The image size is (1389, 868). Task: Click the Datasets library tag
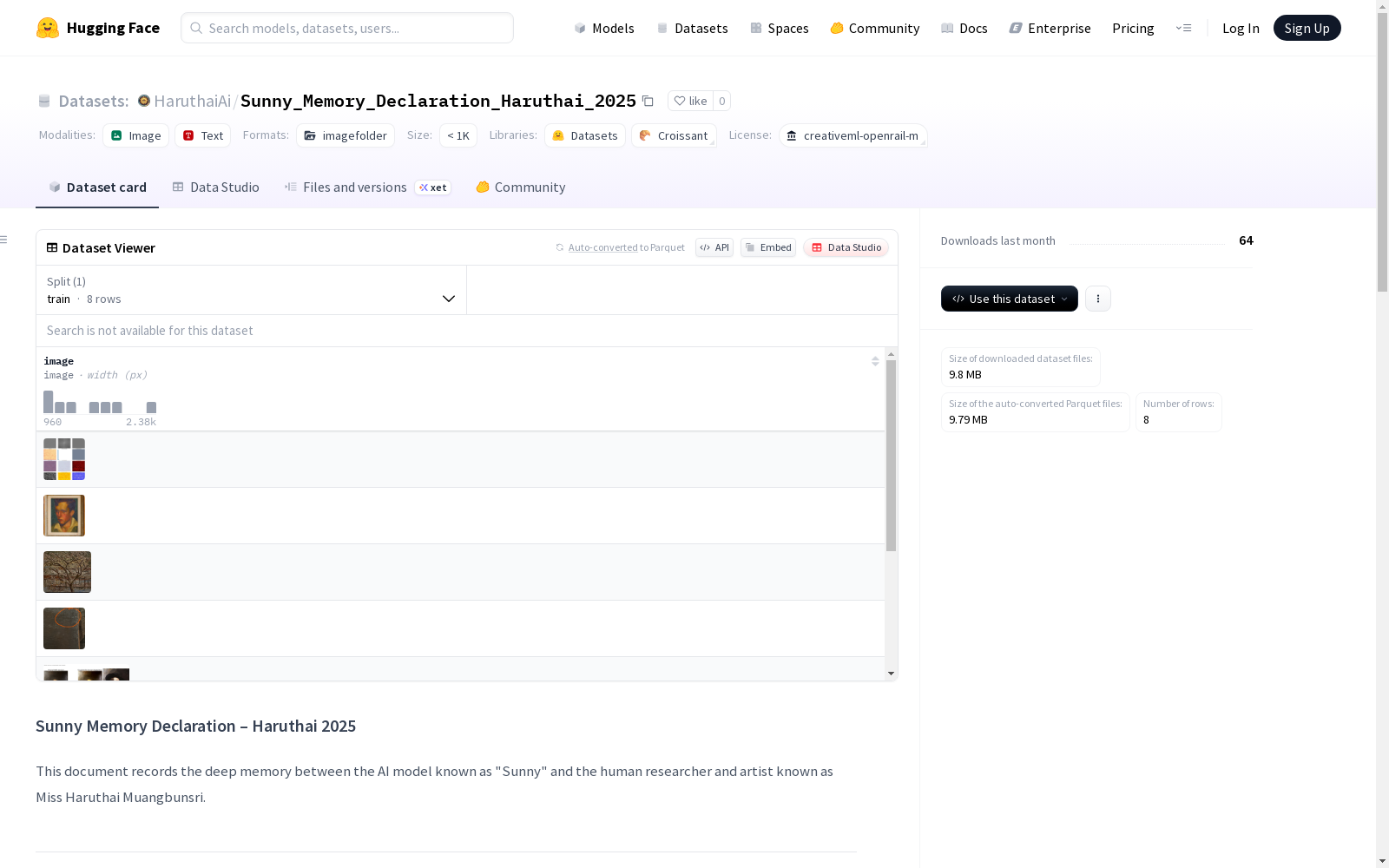pos(585,135)
